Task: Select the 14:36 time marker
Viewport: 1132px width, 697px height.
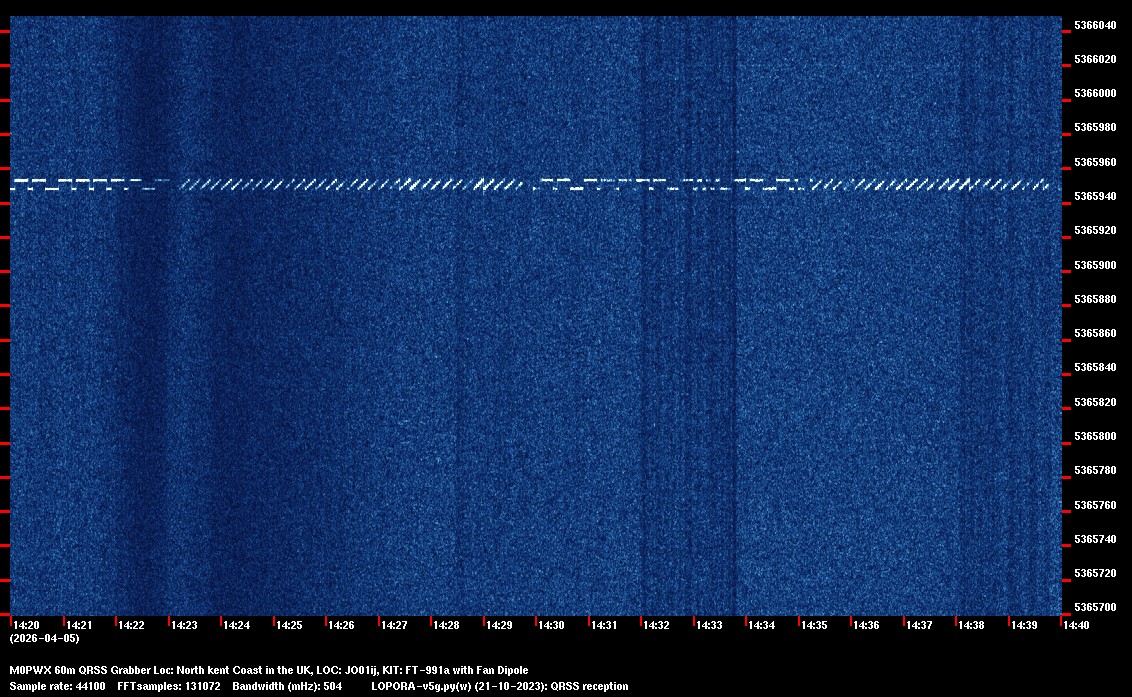Action: point(866,625)
